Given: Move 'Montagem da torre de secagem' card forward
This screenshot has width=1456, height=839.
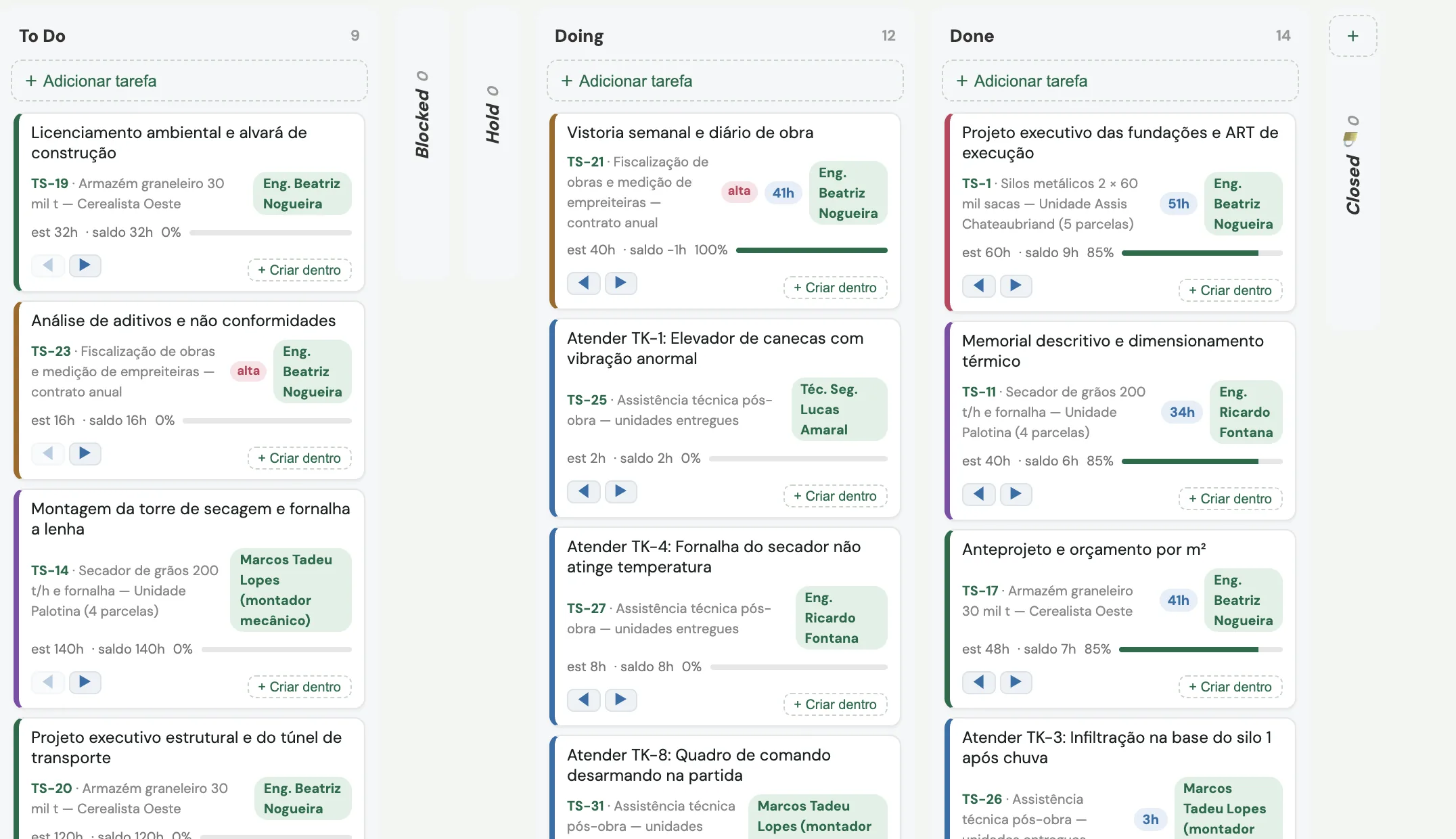Looking at the screenshot, I should click(85, 682).
